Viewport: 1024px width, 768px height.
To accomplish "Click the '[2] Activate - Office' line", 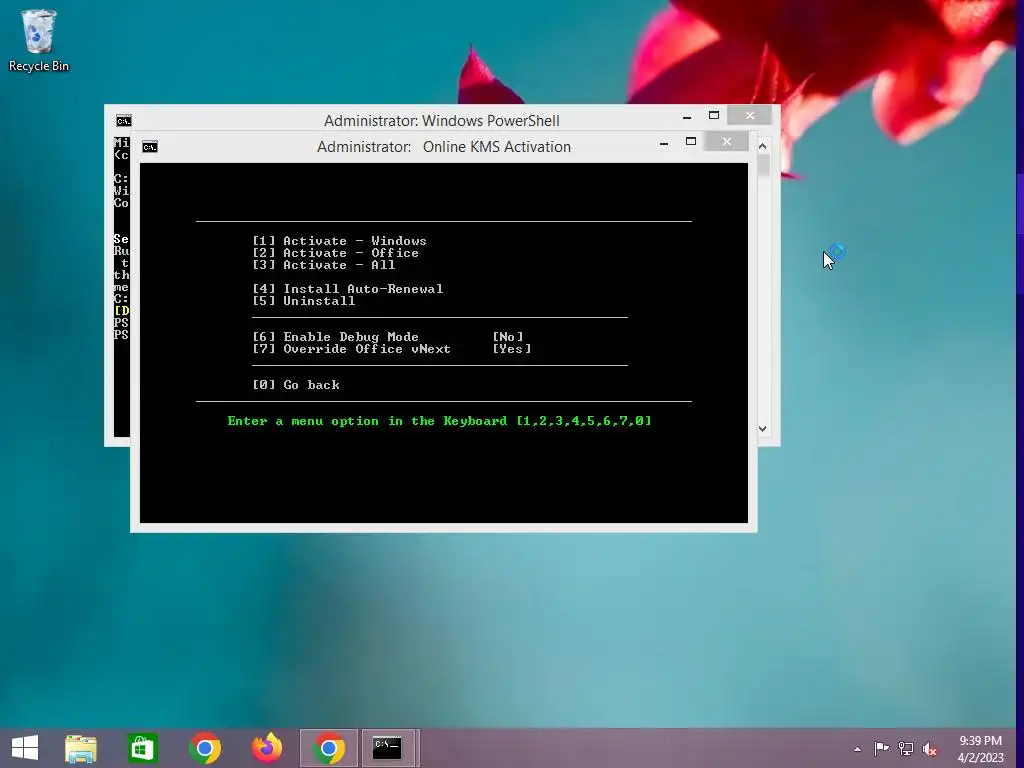I will point(336,253).
